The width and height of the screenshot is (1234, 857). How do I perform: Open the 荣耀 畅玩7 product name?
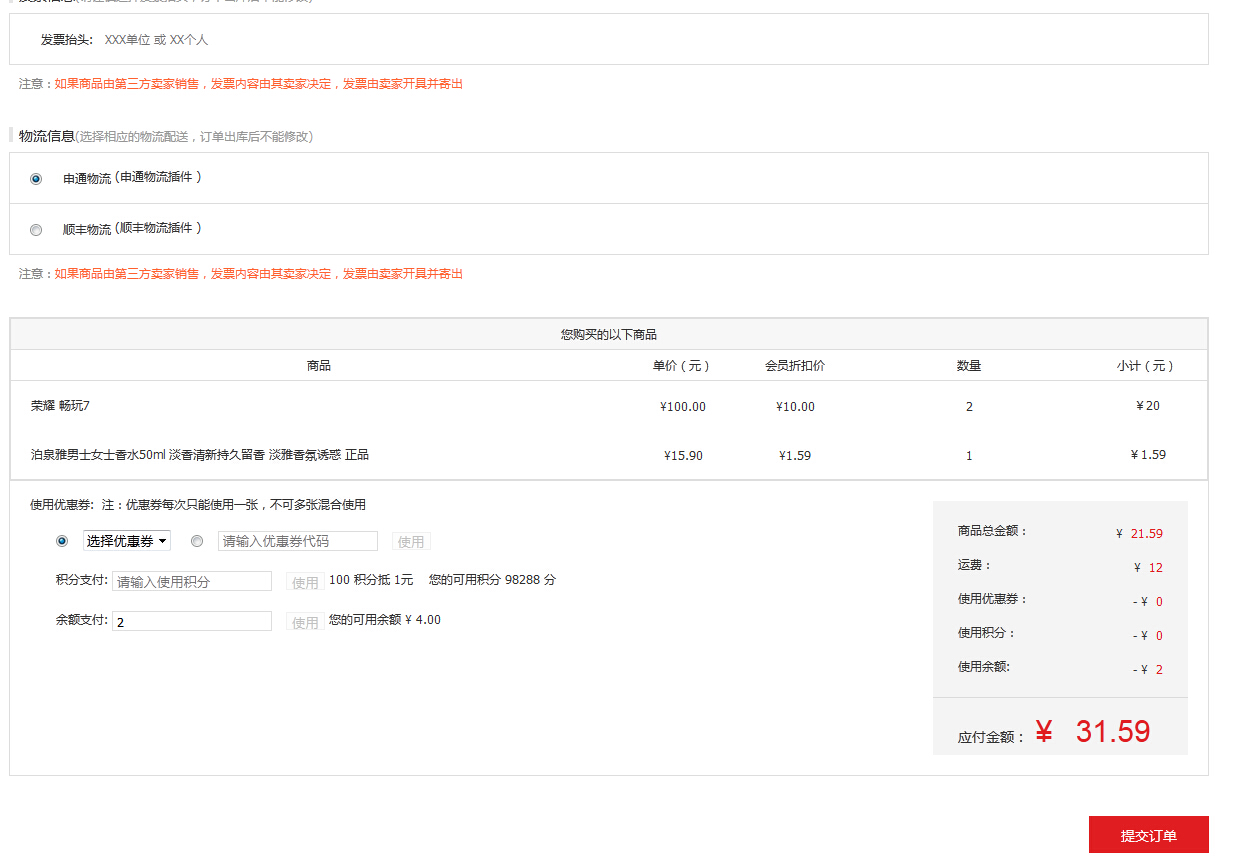pos(61,405)
